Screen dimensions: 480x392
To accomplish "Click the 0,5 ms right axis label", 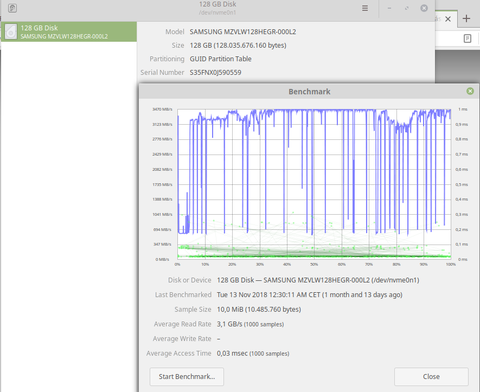I will coord(462,184).
